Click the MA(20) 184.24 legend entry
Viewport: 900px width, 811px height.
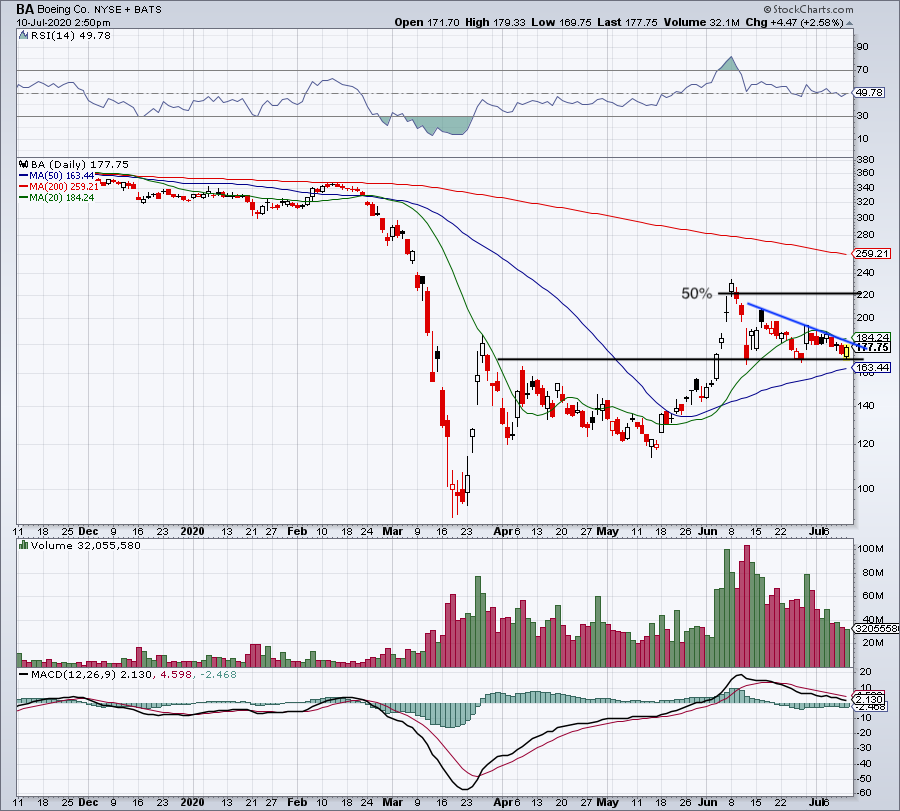(56, 197)
